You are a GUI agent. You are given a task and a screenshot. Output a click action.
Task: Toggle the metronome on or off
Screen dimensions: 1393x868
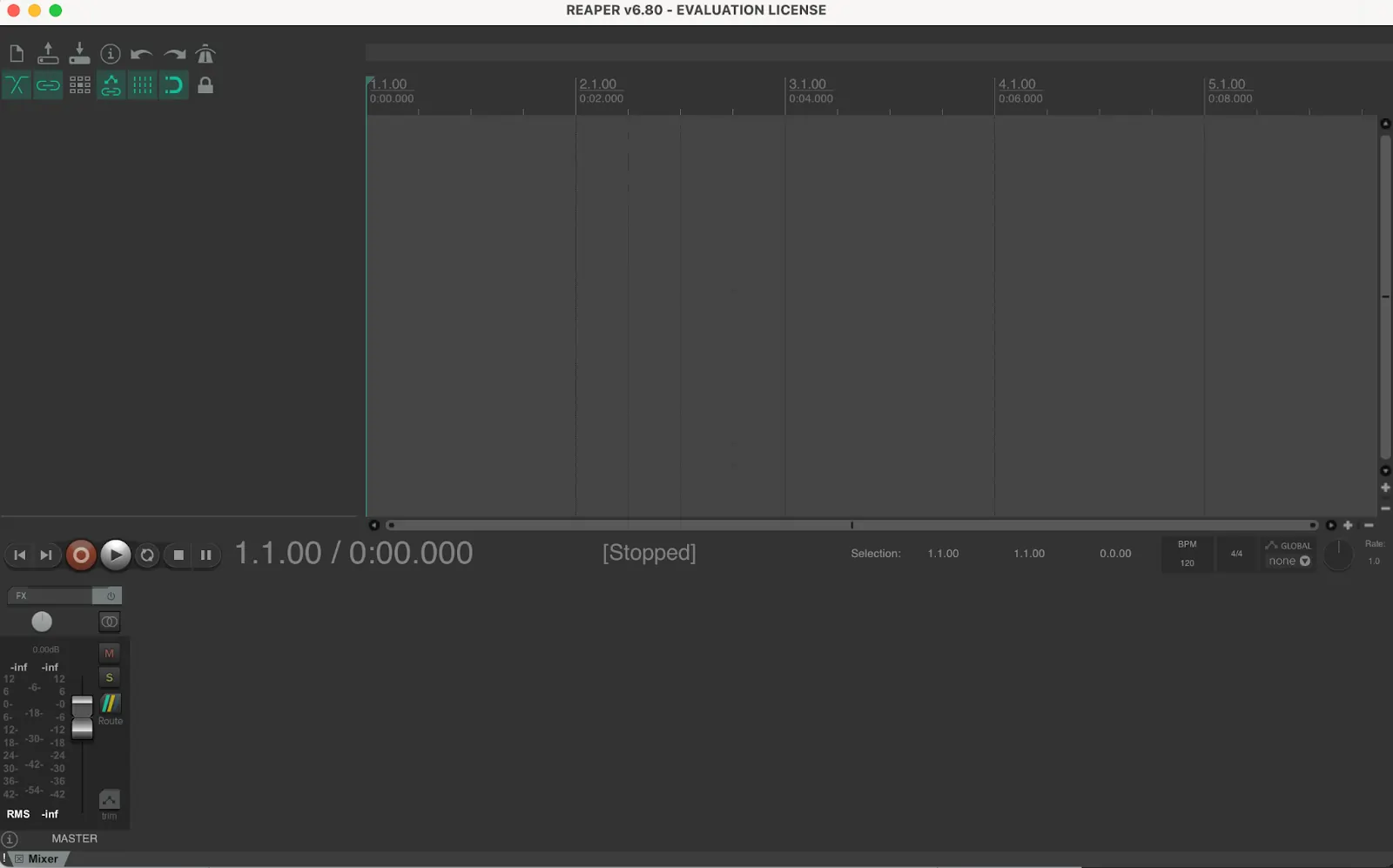[x=205, y=53]
